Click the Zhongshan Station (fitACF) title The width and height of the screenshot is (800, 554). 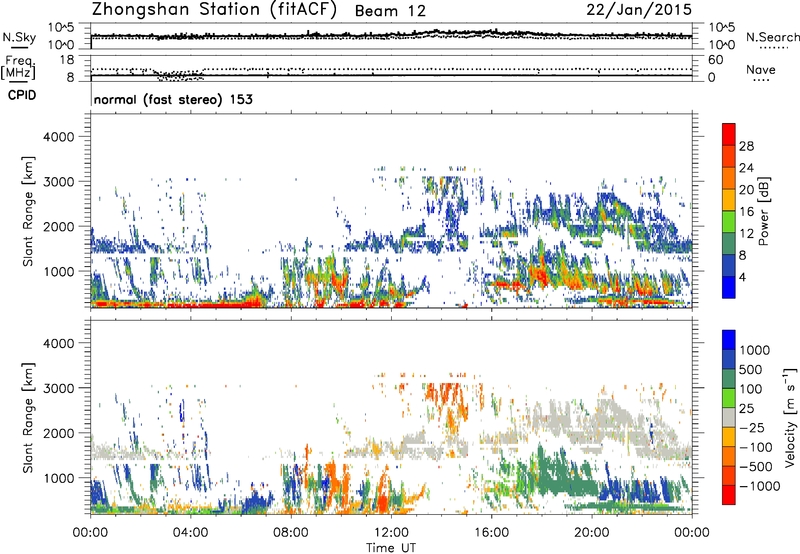(214, 9)
